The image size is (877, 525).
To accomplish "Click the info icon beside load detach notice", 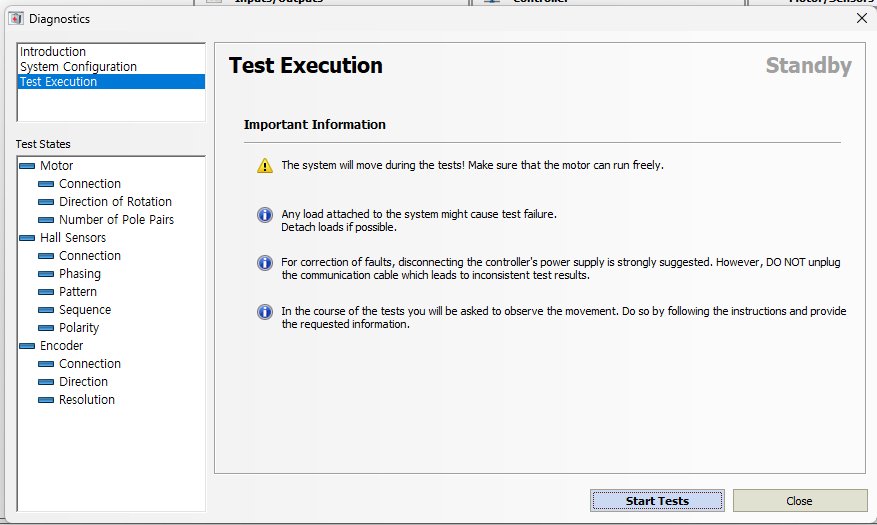I will point(265,215).
